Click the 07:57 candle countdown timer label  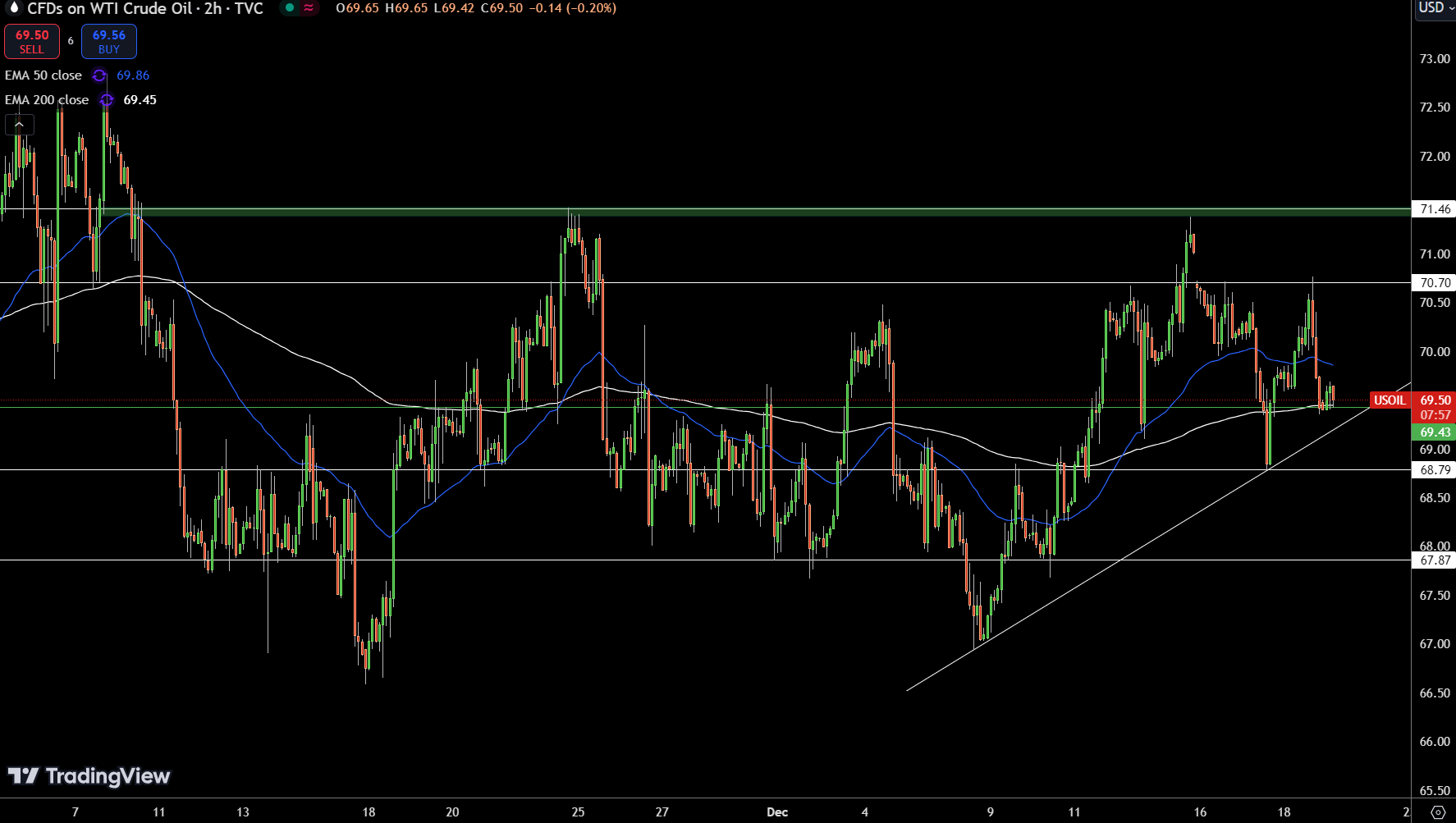[x=1434, y=415]
